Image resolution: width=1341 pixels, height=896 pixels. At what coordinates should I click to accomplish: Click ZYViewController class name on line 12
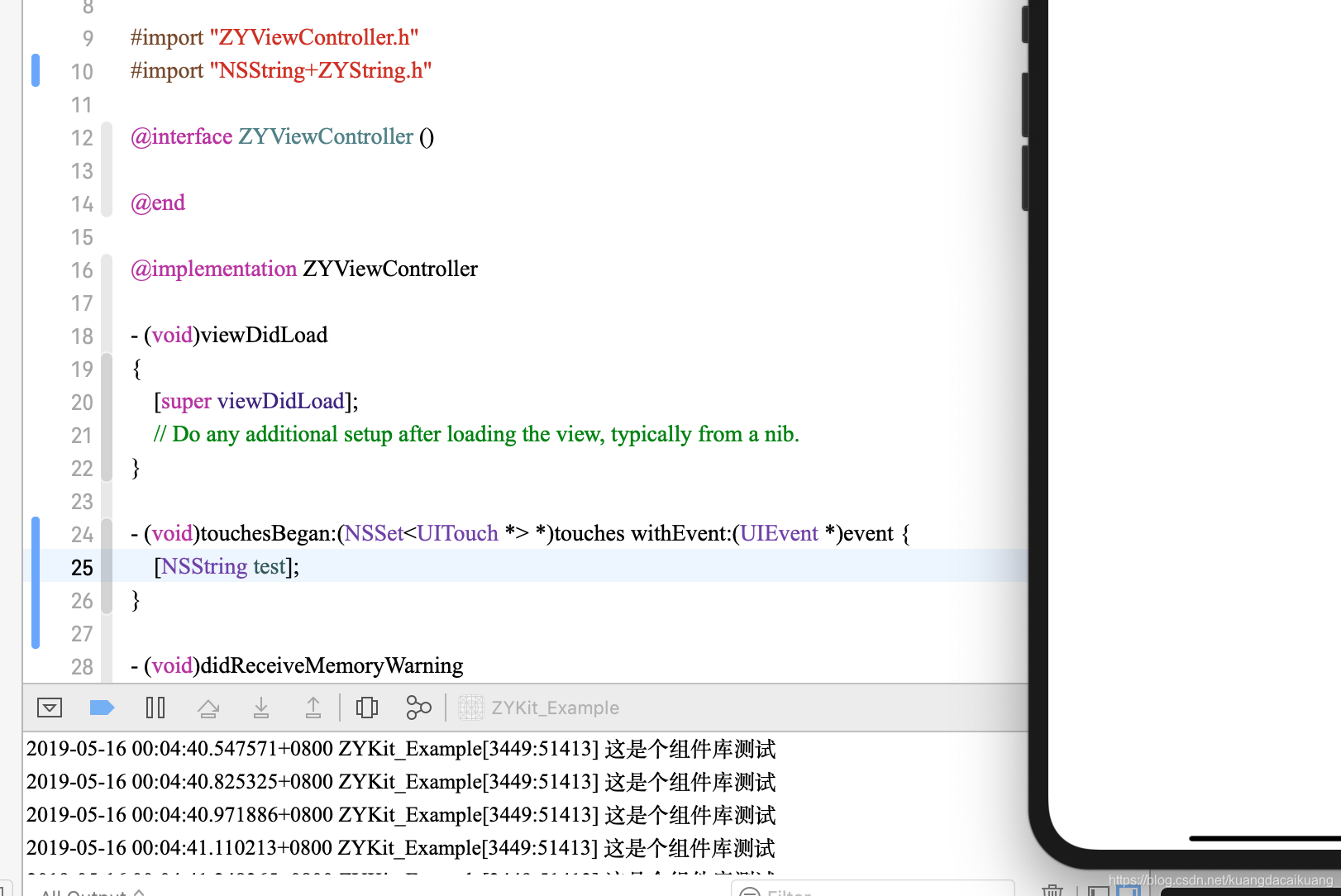coord(326,137)
